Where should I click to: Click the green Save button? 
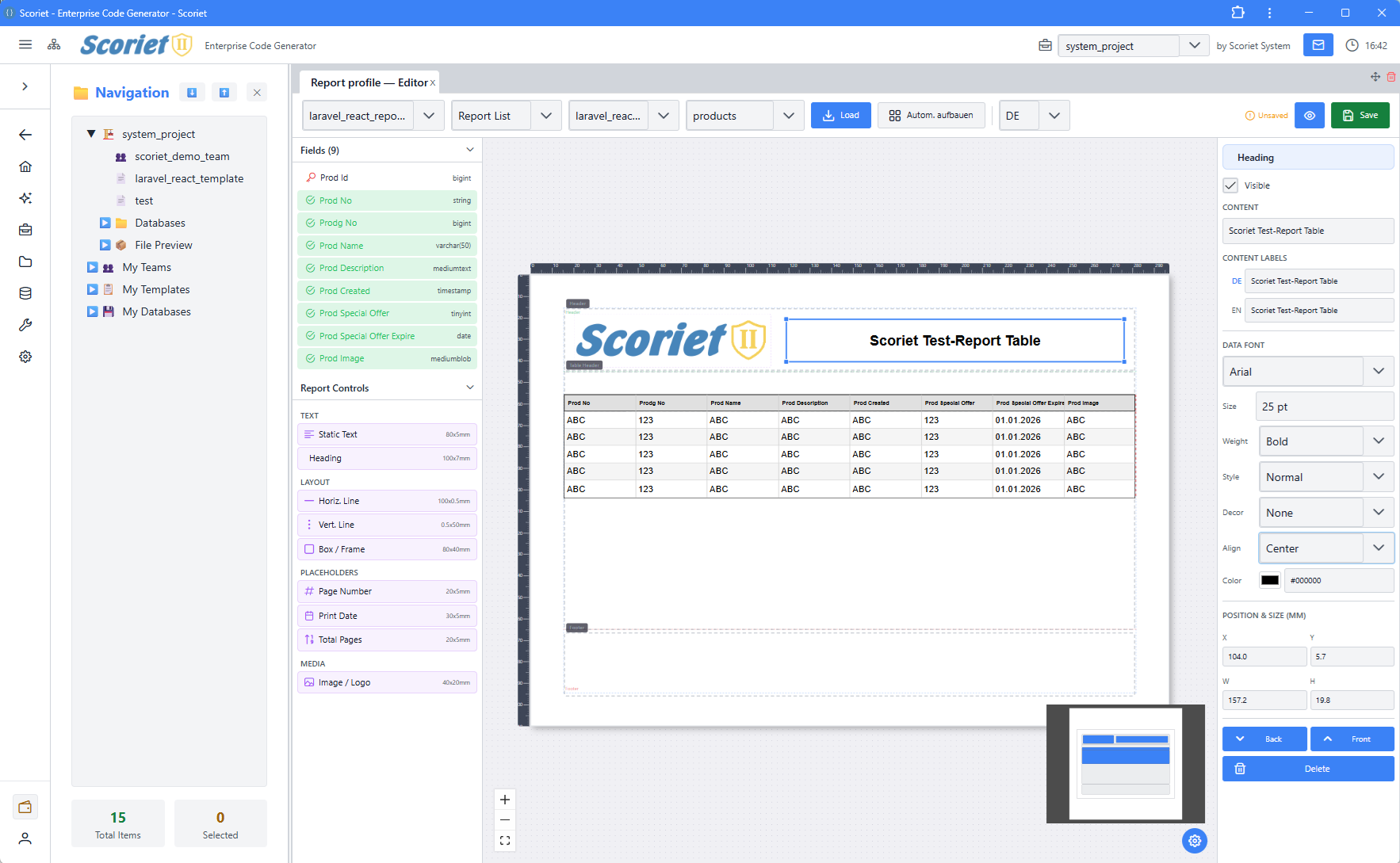(x=1360, y=116)
